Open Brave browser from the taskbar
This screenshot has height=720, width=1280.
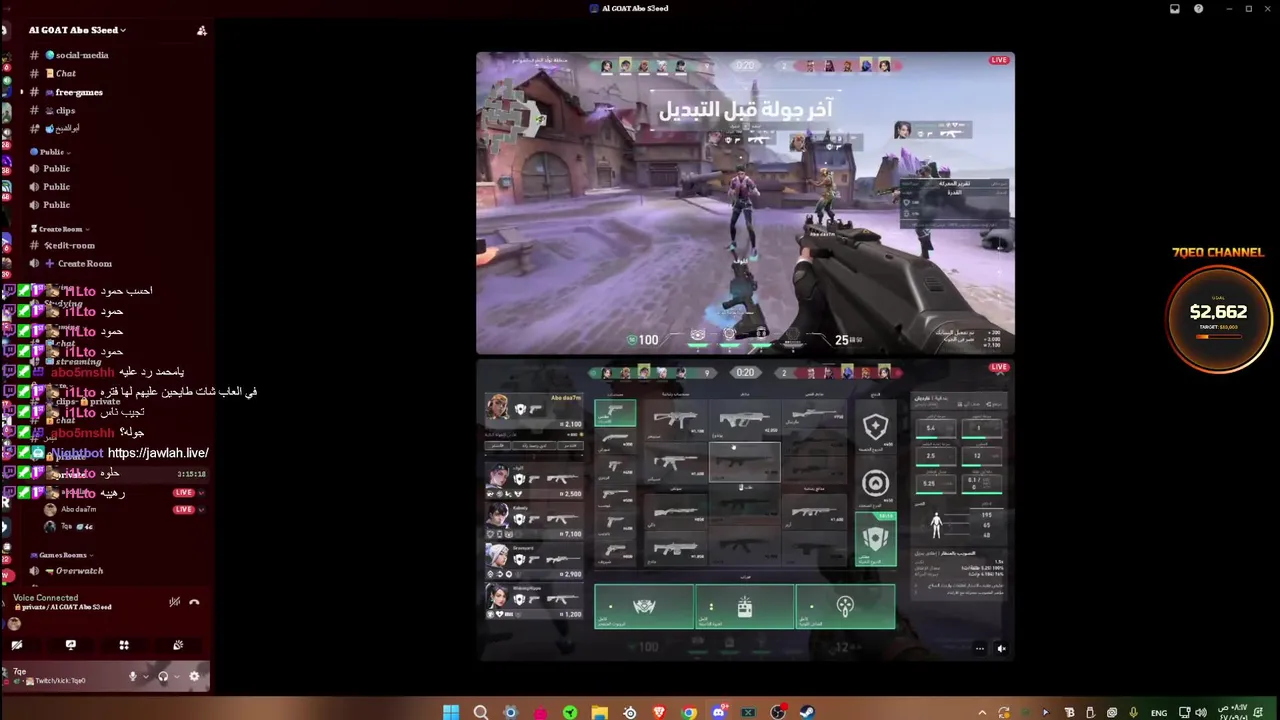(x=659, y=712)
